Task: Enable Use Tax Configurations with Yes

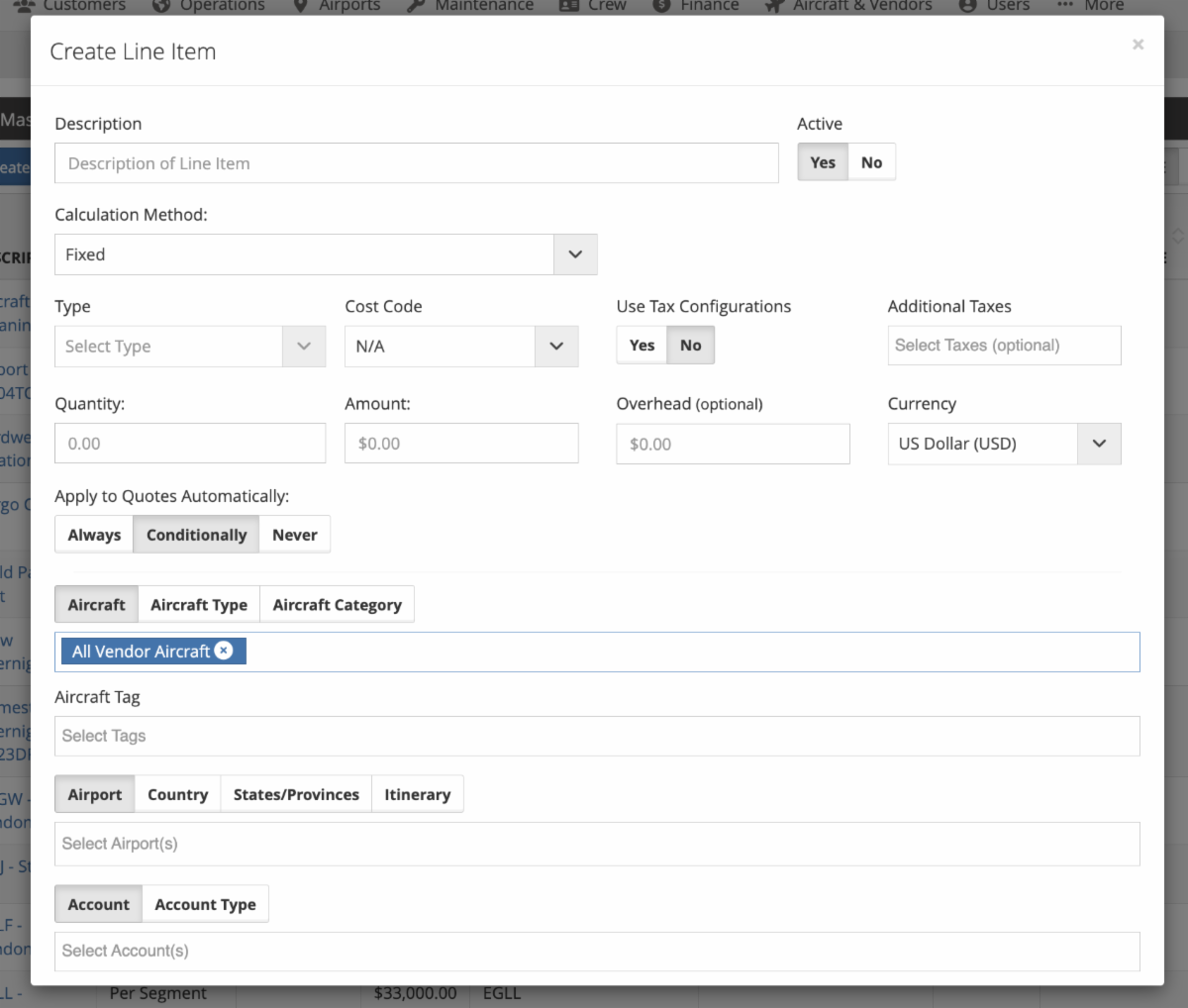Action: (642, 346)
